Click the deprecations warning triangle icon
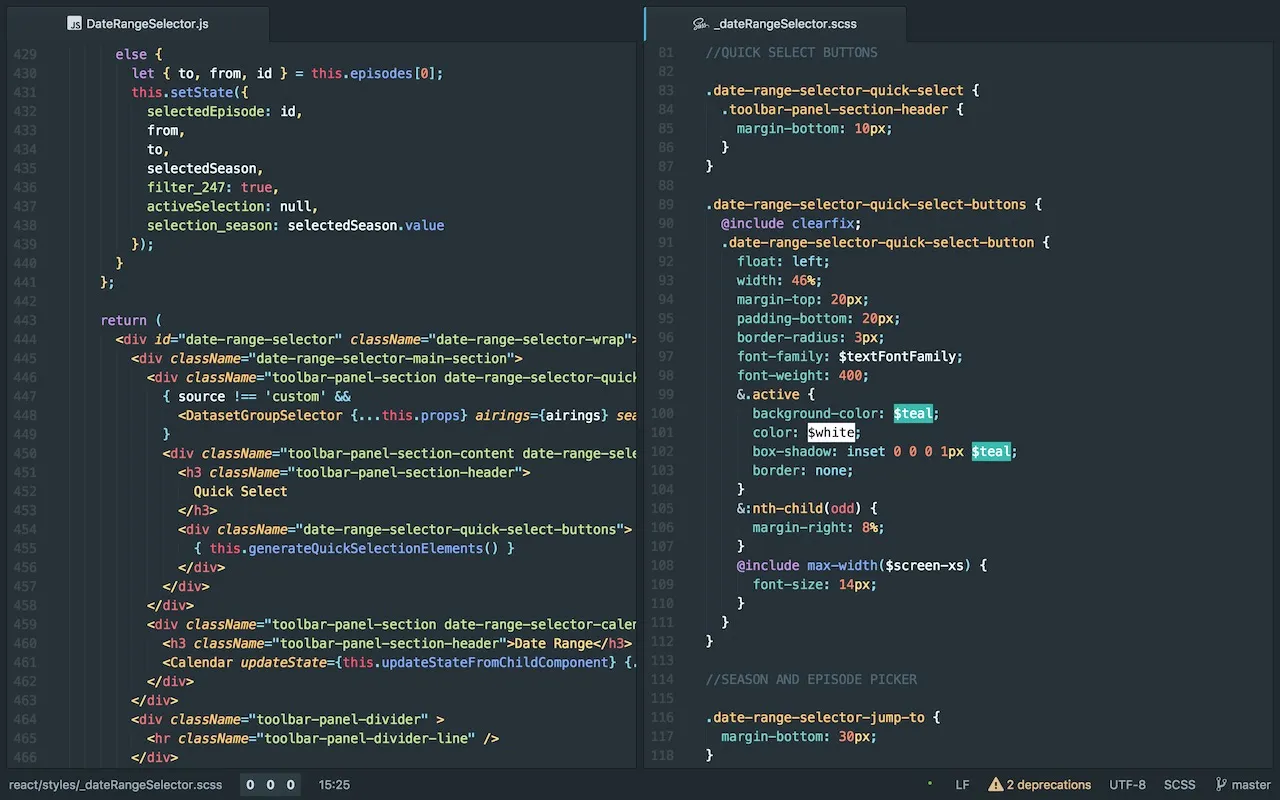Image resolution: width=1280 pixels, height=800 pixels. click(995, 785)
